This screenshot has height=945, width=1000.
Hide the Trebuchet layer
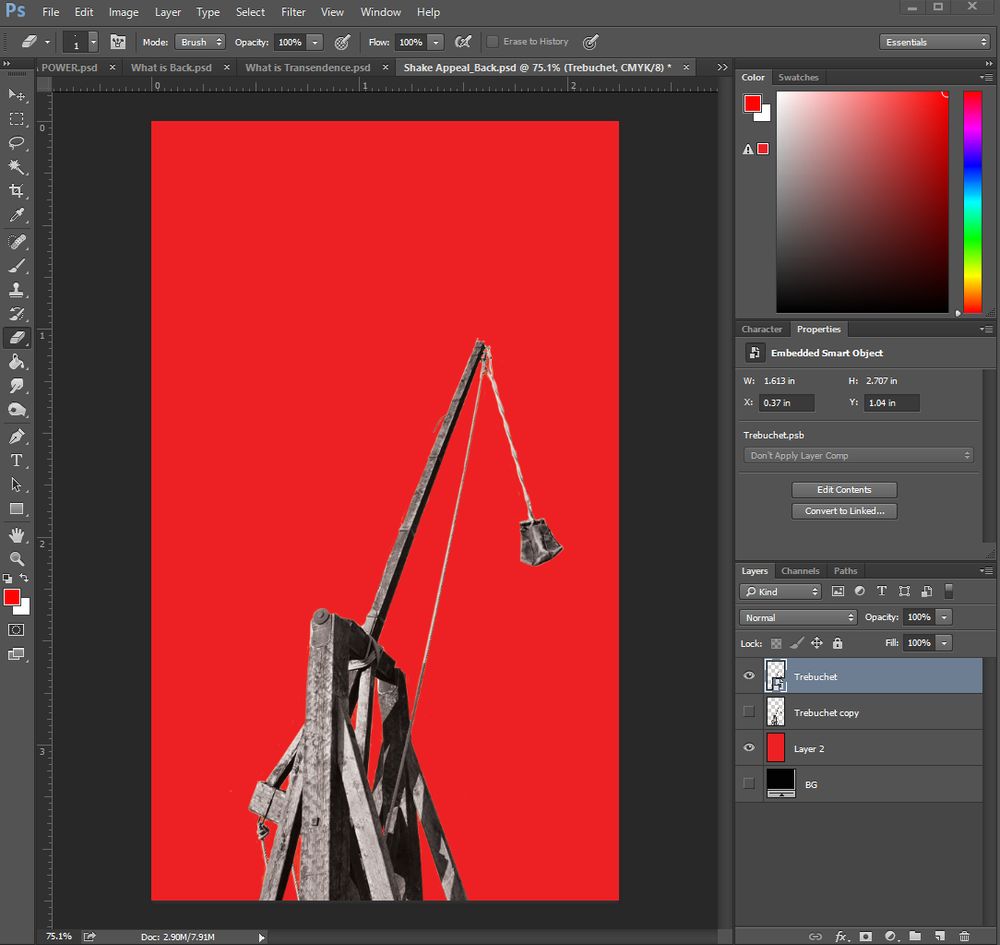coord(749,676)
